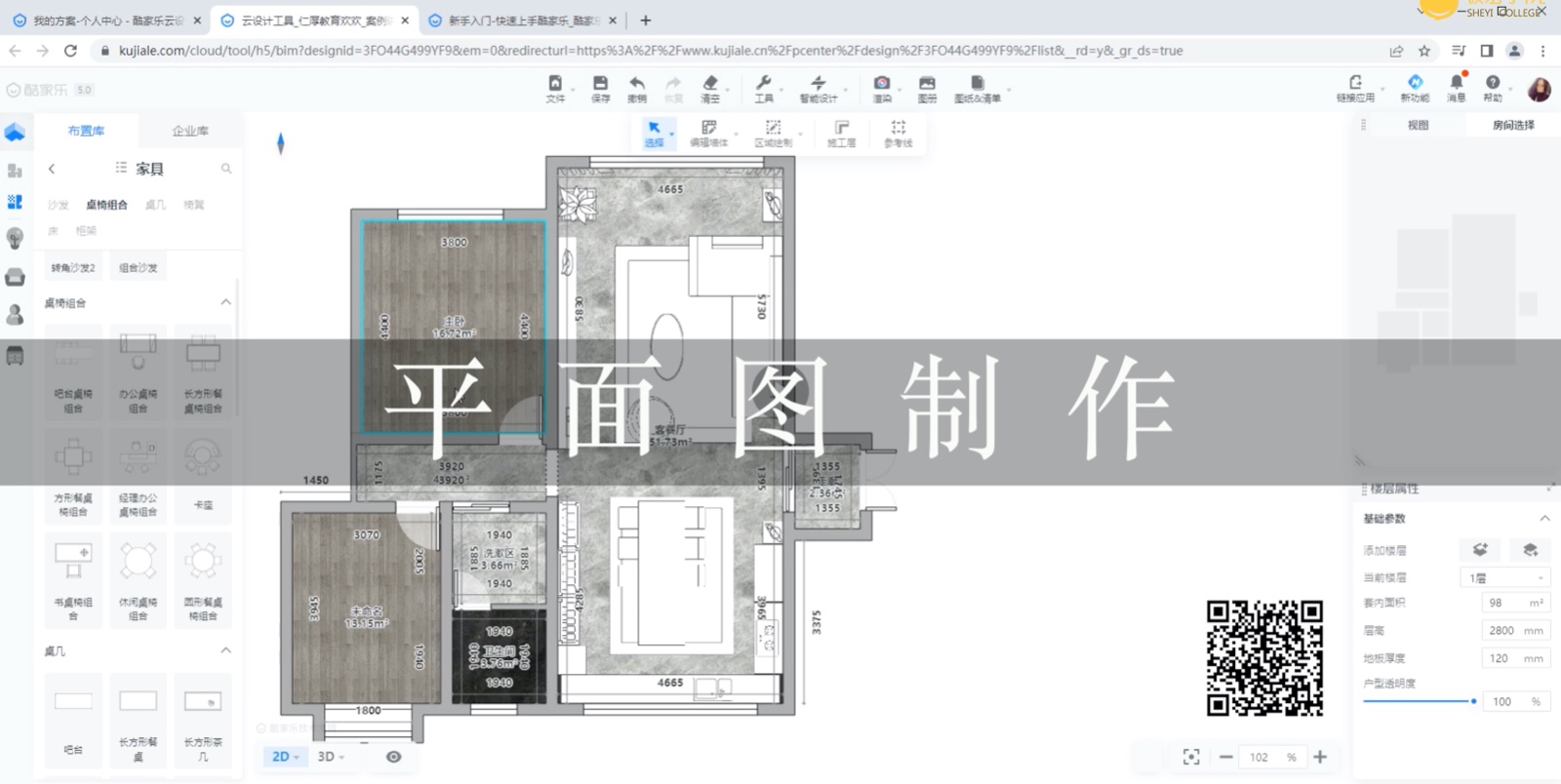
Task: Open the 图册 album icon
Action: pyautogui.click(x=927, y=85)
